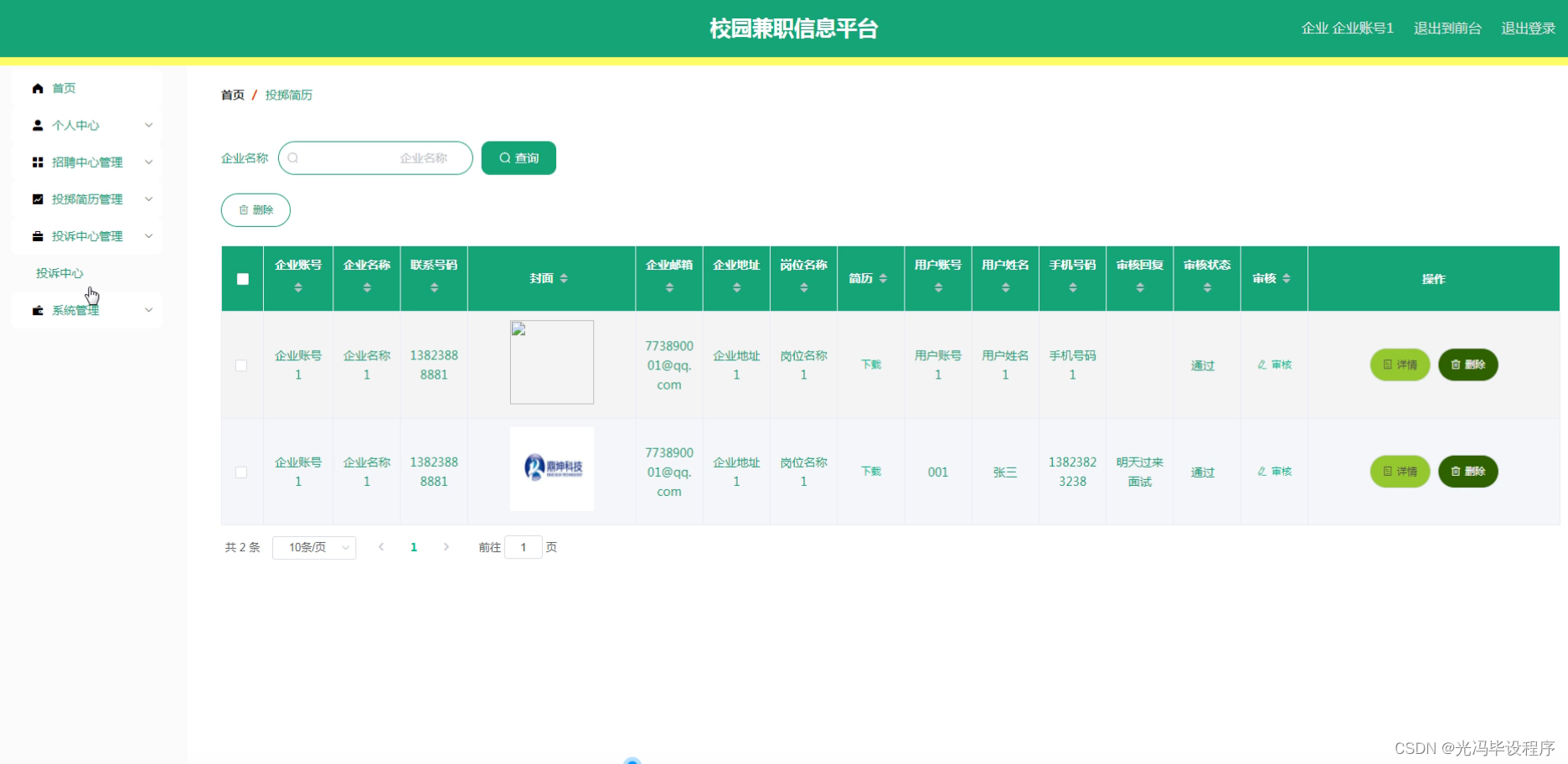Check the checkbox of 张三's row
Screen dimensions: 1568x764
[x=242, y=472]
